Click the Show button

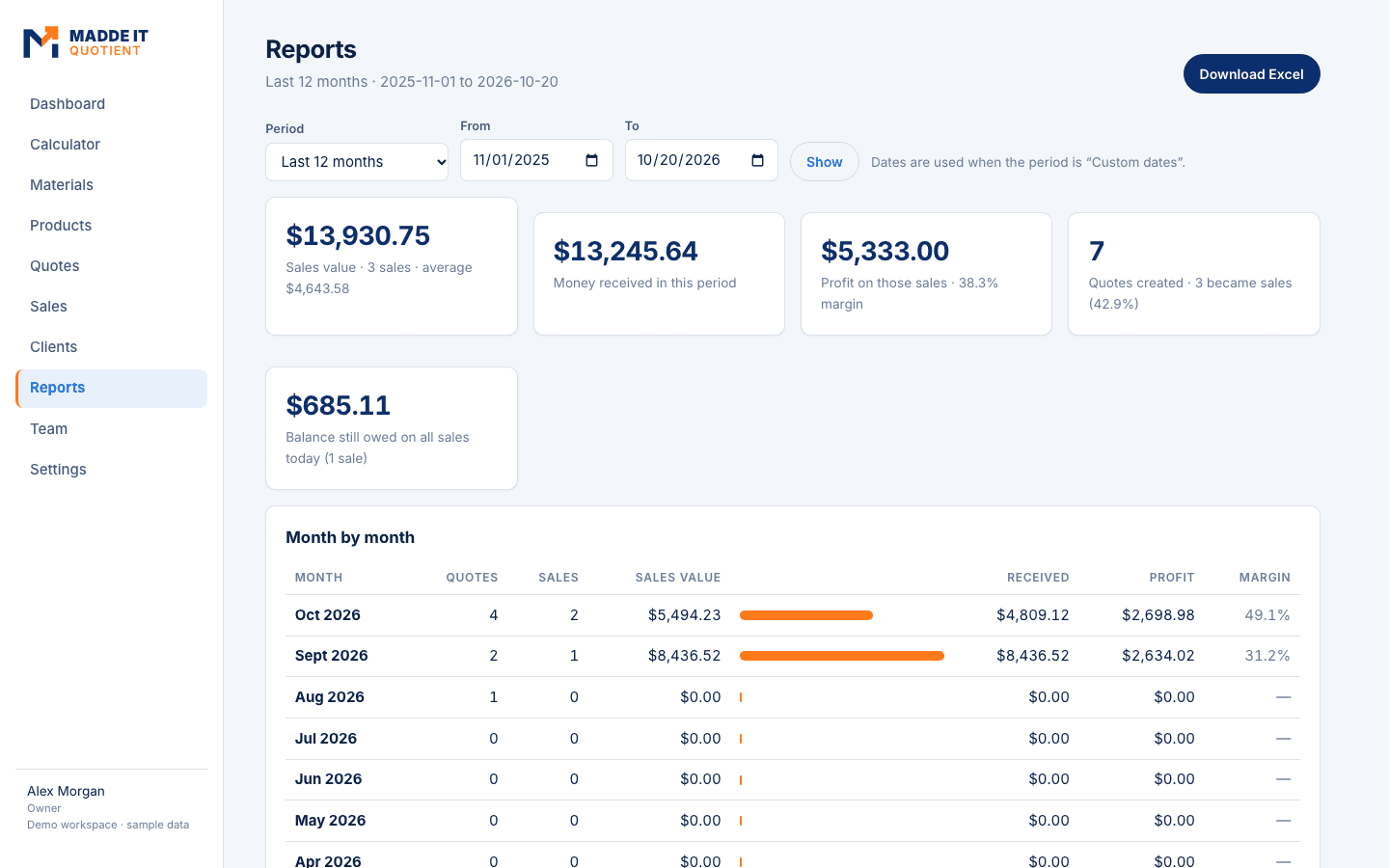coord(825,162)
